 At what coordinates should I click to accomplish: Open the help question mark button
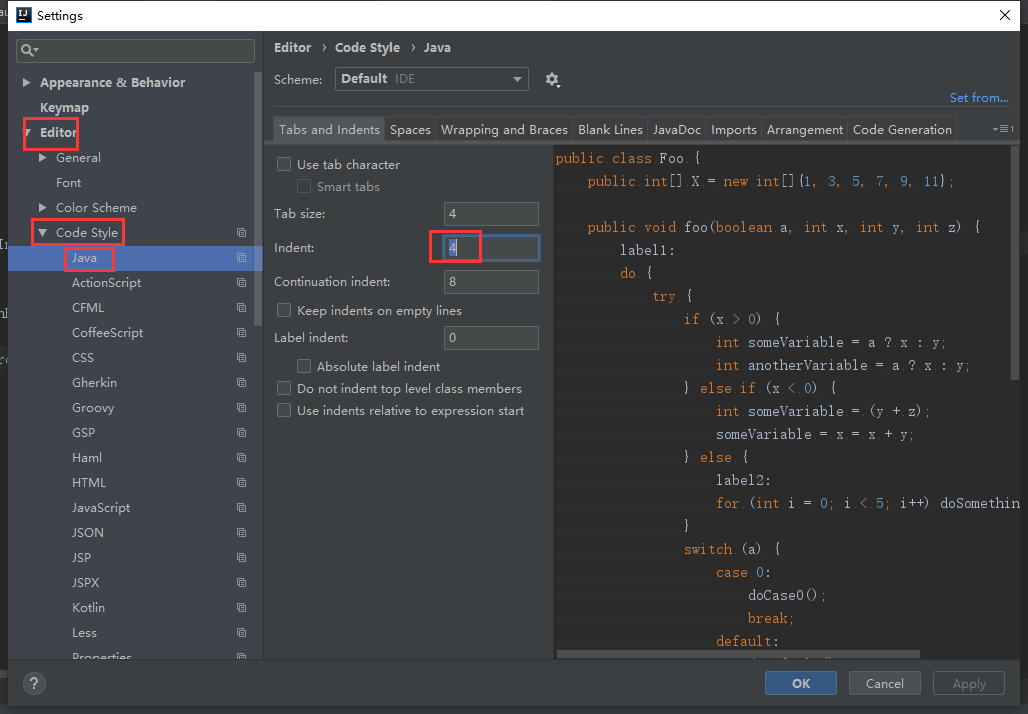35,683
